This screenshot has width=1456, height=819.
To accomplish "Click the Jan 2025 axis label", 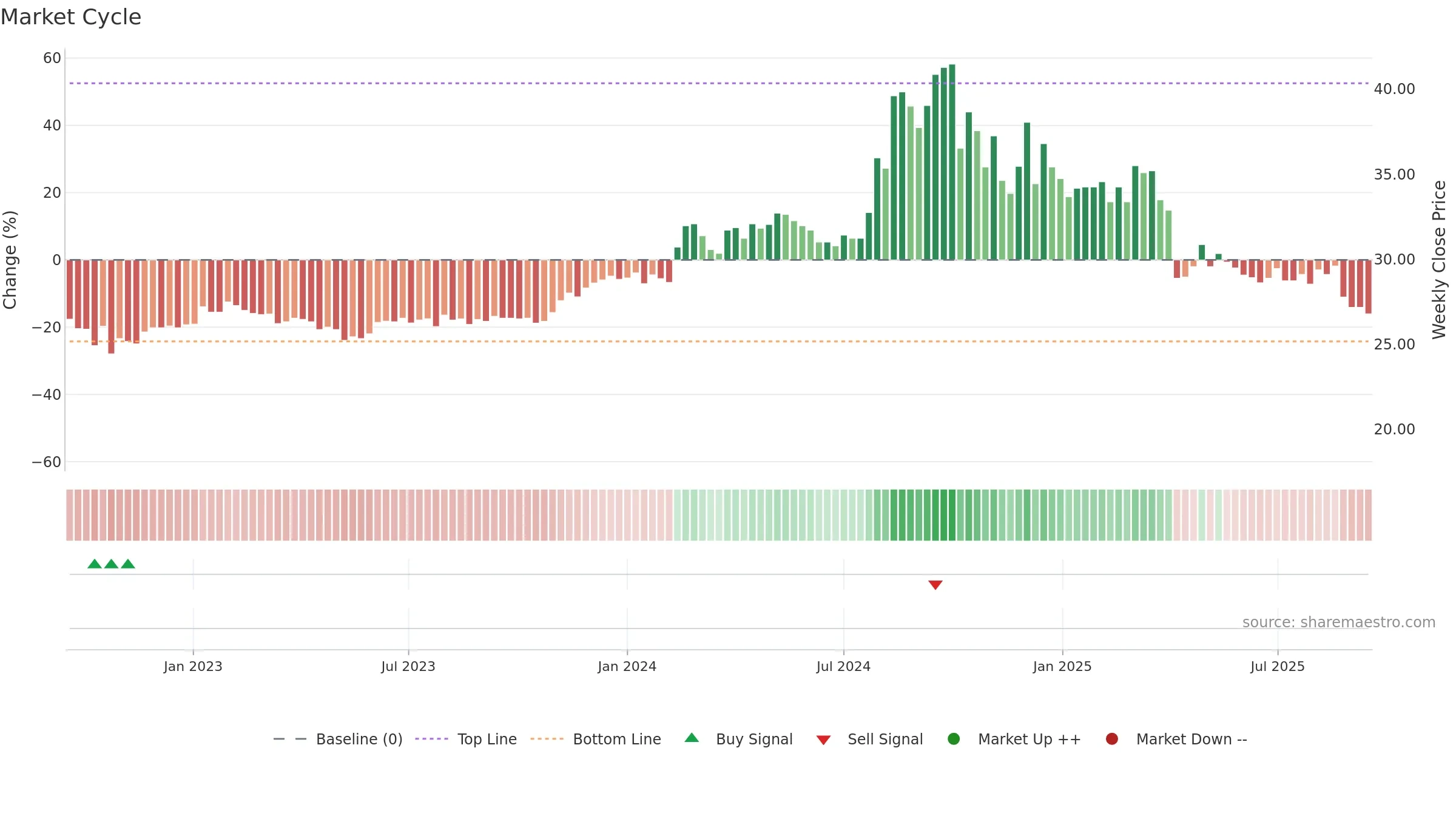I will click(1062, 666).
